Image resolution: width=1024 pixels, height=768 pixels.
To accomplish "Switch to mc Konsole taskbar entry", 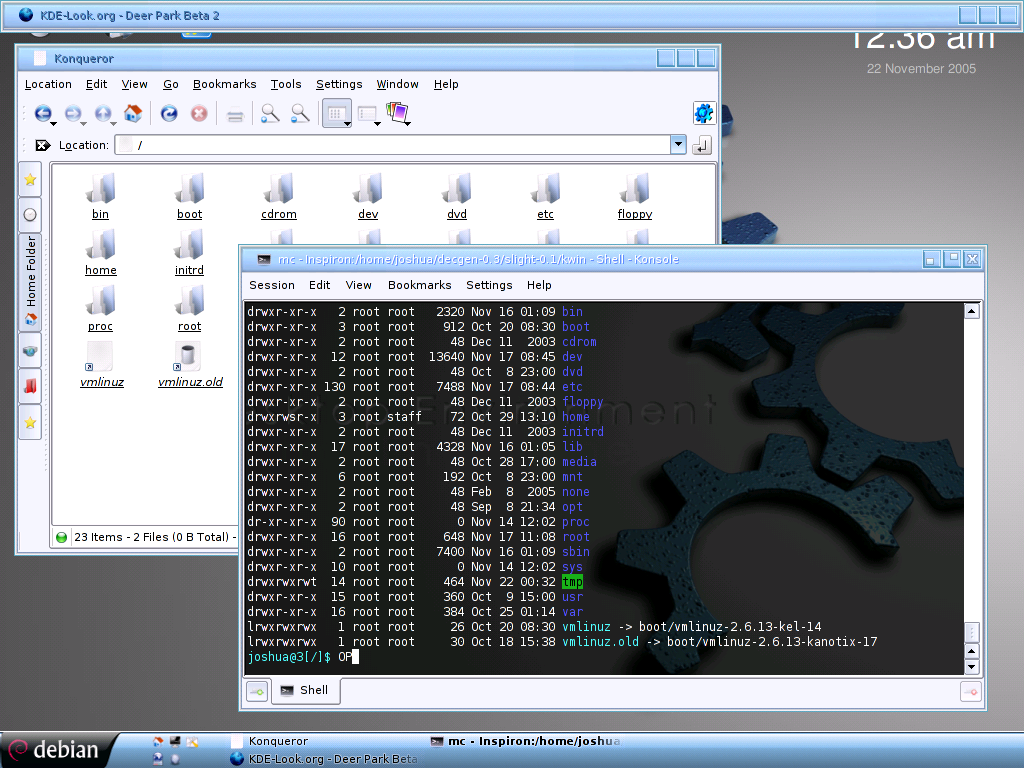I will pos(526,741).
